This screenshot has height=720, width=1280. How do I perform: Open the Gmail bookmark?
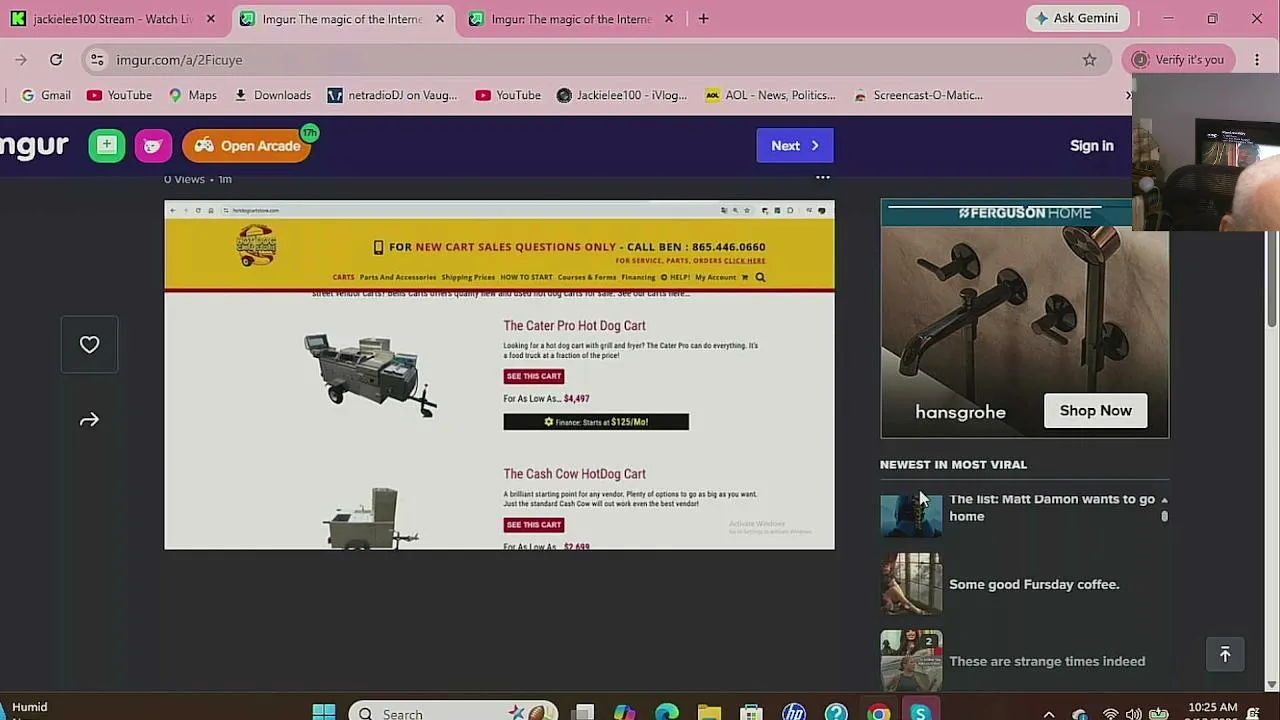point(46,95)
